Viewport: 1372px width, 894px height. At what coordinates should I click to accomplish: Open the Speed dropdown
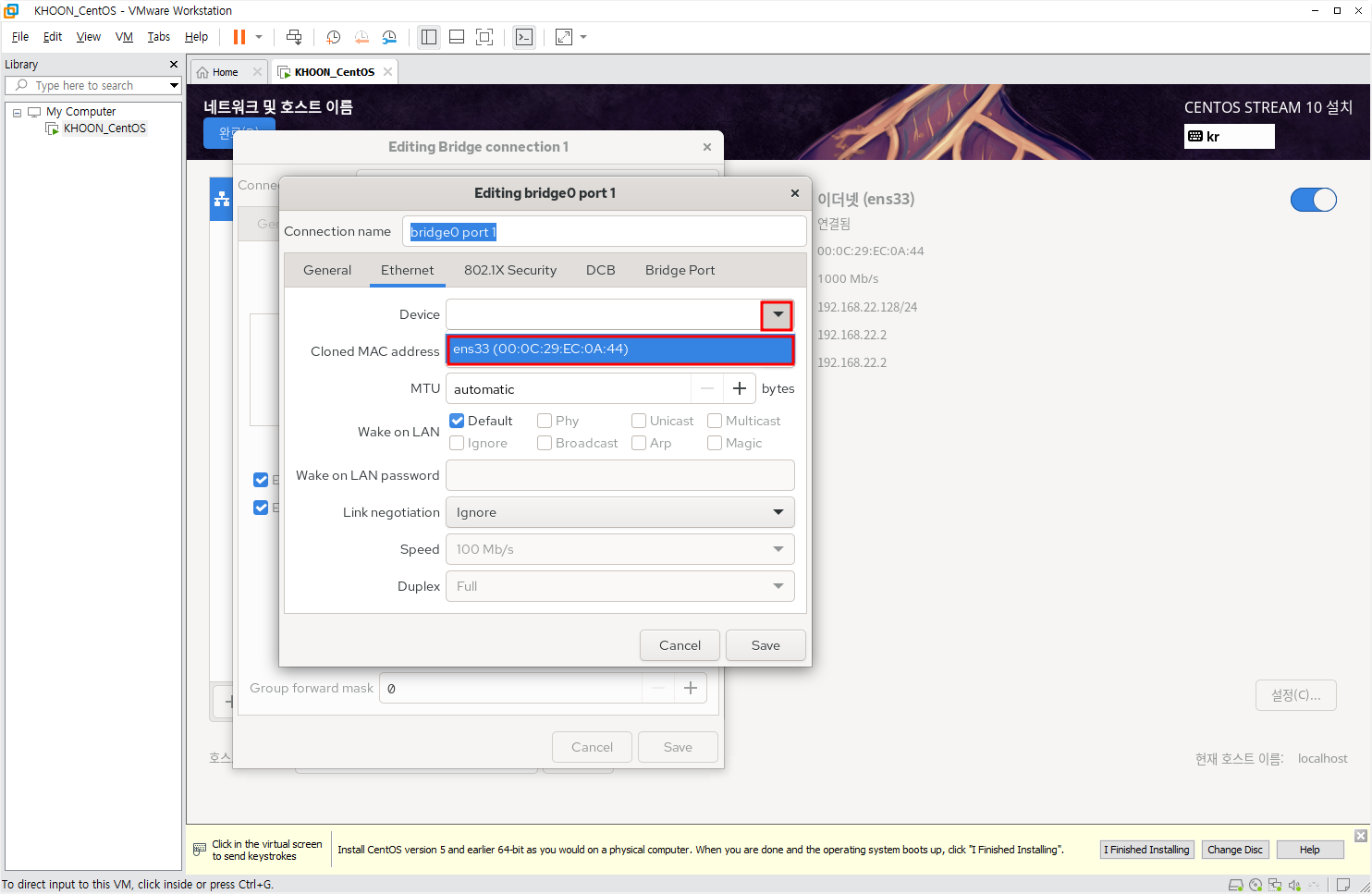click(620, 549)
